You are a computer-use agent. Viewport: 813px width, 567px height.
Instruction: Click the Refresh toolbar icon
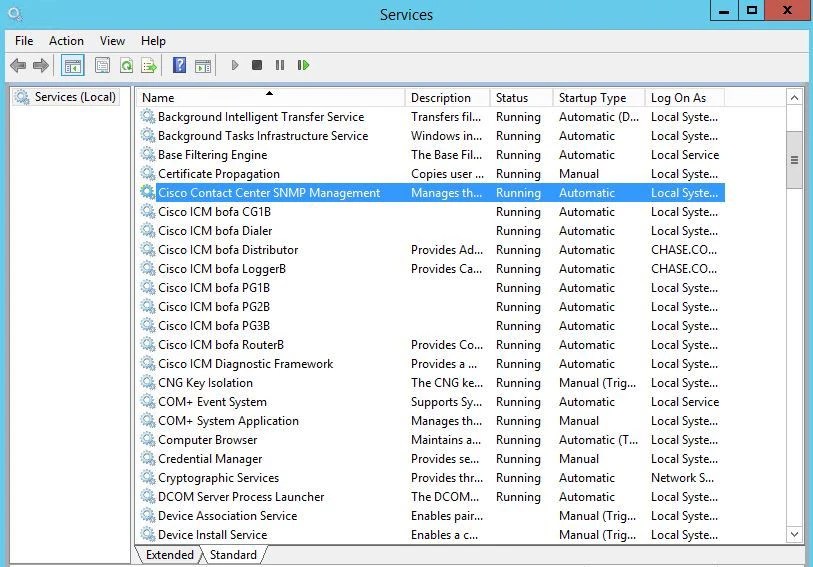point(126,65)
